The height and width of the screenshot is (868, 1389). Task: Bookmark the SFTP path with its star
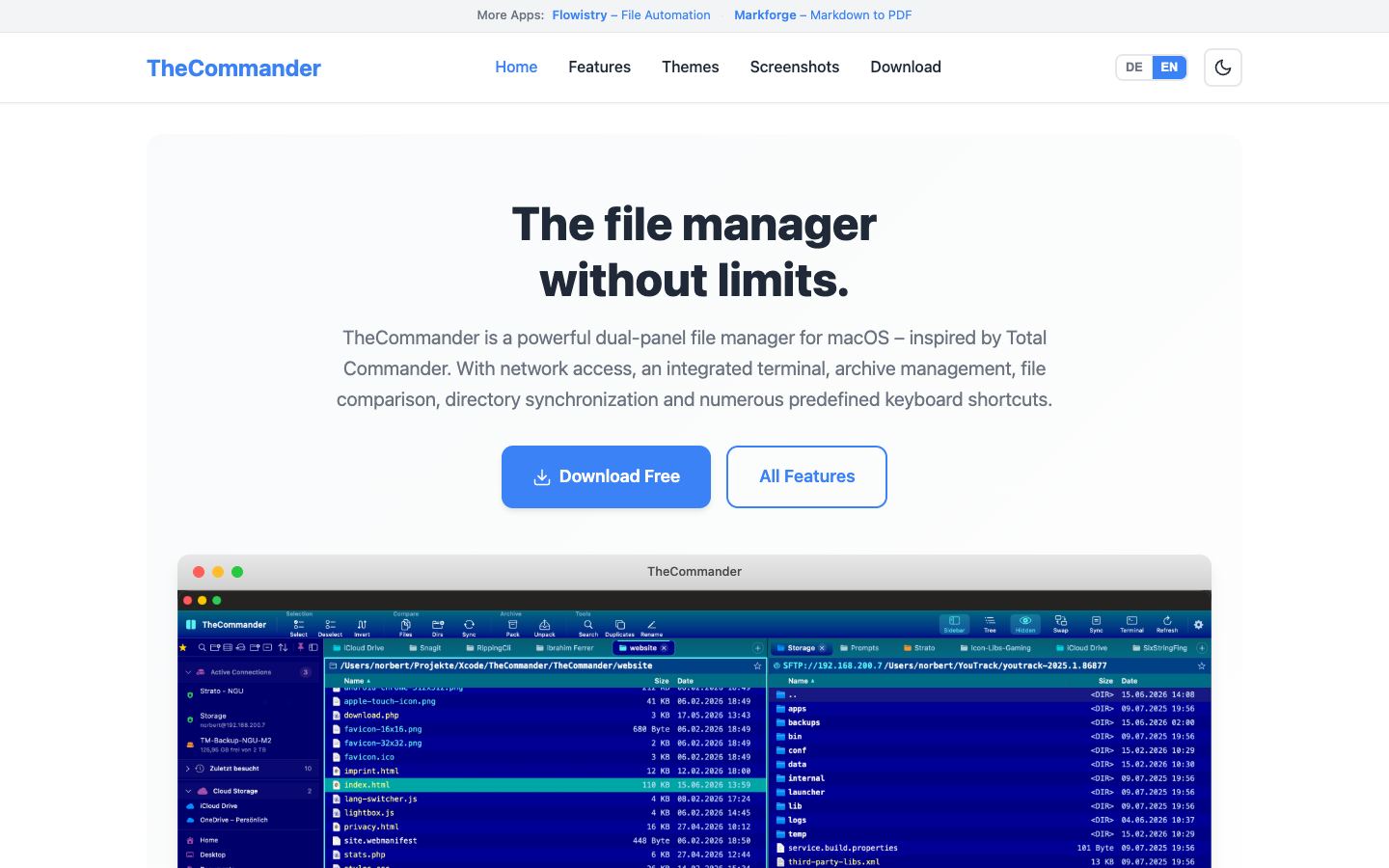point(1201,666)
